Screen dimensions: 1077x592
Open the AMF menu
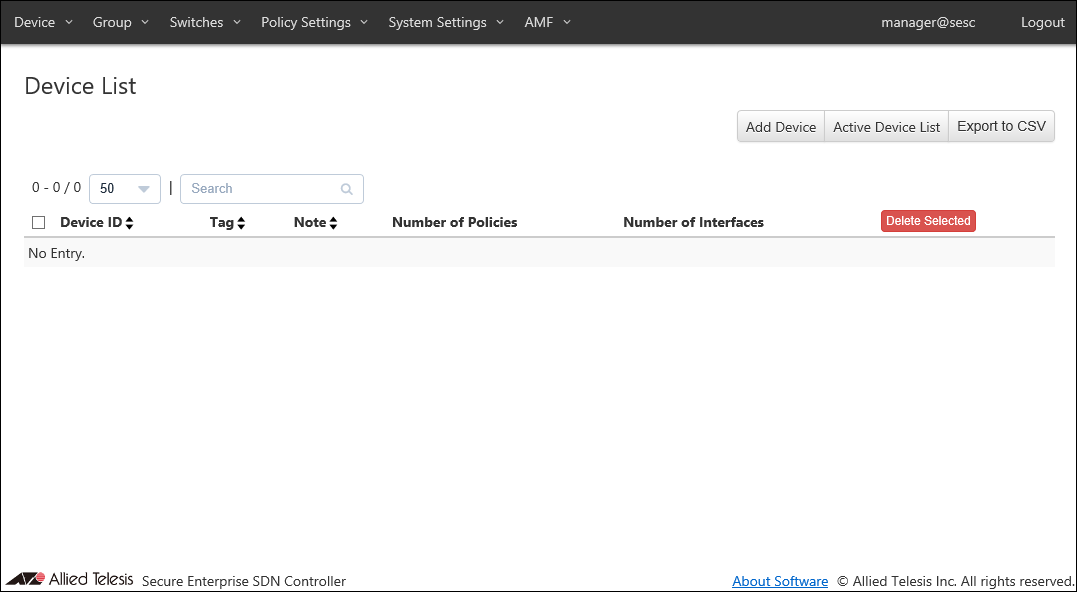click(547, 22)
